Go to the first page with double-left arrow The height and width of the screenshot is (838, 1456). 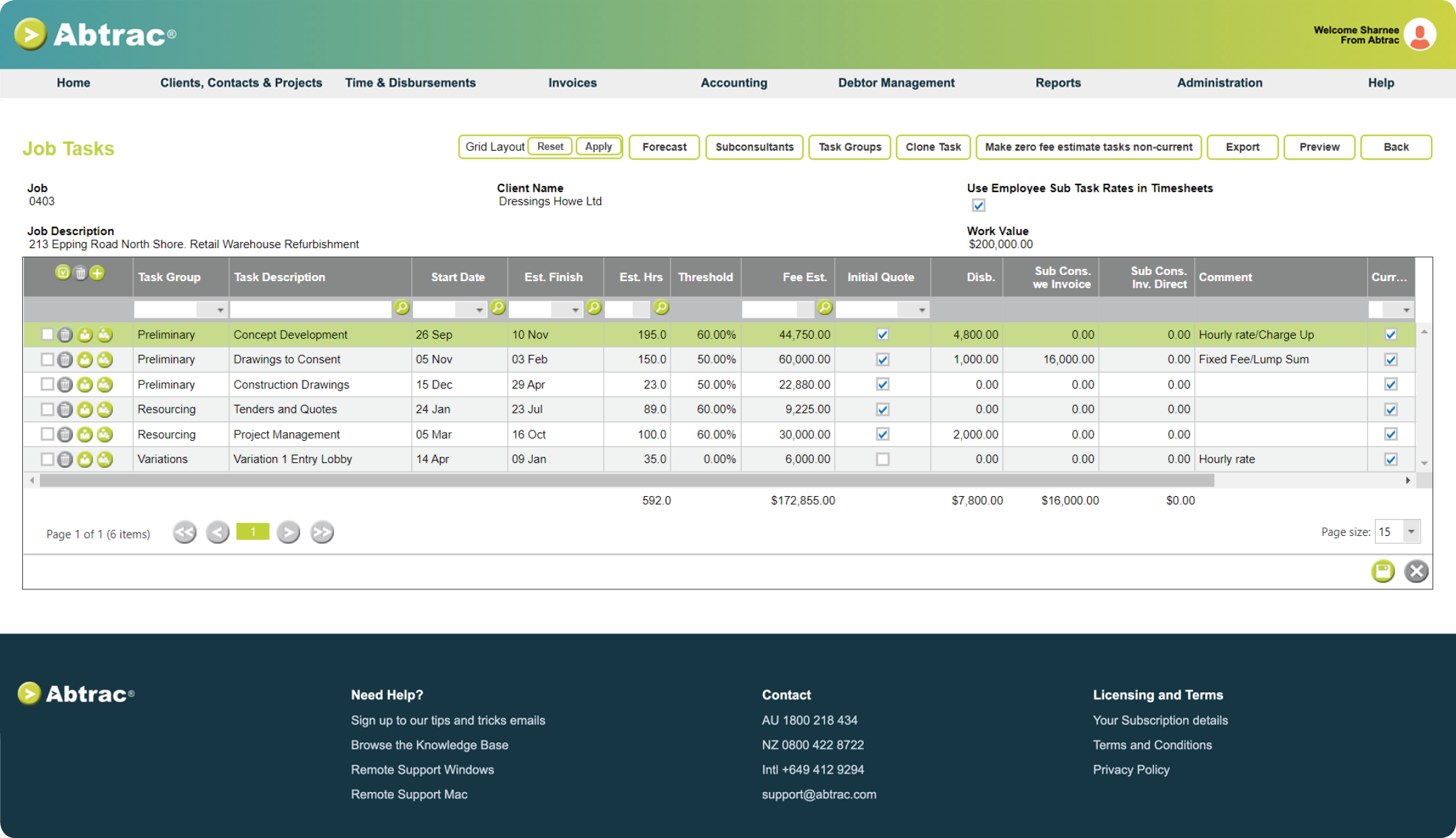pos(185,533)
